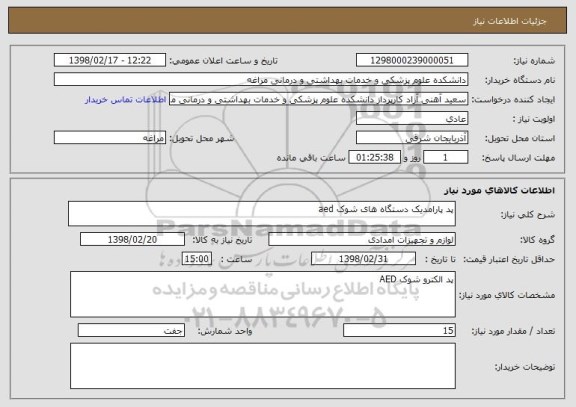Select the quantity field showing 15
576x407 pixels.
pyautogui.click(x=399, y=330)
